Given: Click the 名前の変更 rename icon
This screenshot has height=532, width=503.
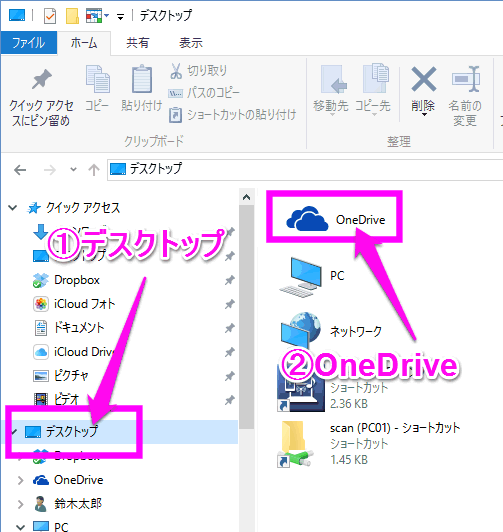Looking at the screenshot, I should (x=466, y=79).
